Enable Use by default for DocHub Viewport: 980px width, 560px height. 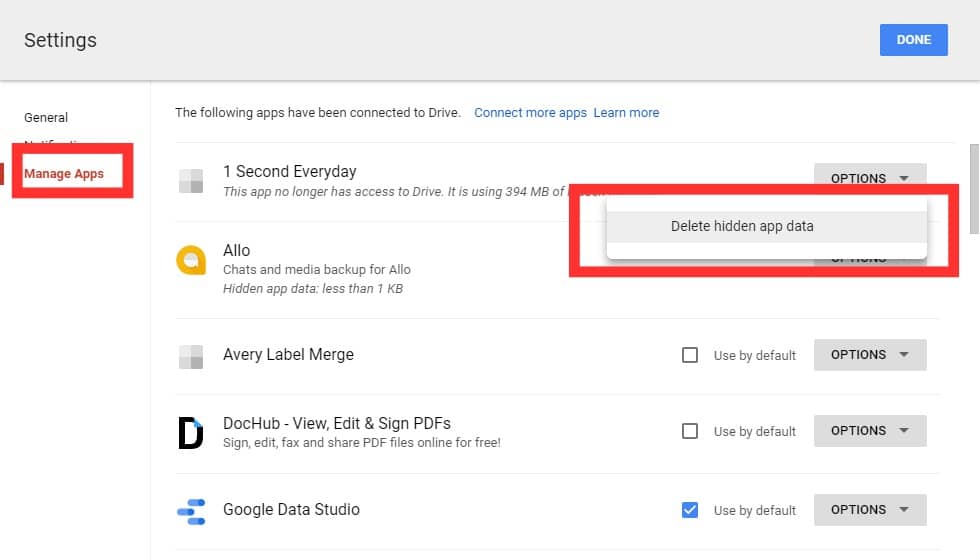point(689,431)
